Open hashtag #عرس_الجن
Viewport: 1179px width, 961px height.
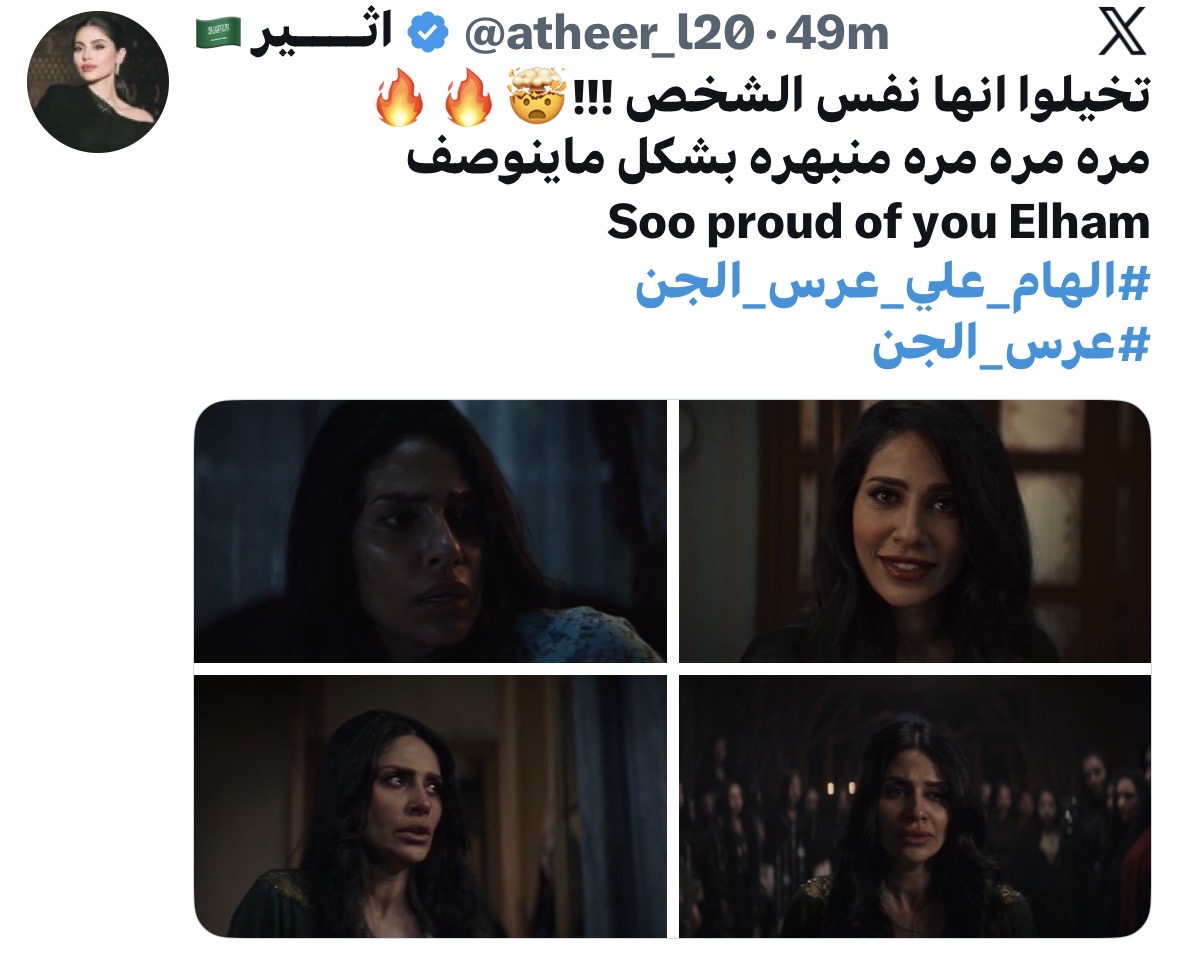pyautogui.click(x=1011, y=345)
